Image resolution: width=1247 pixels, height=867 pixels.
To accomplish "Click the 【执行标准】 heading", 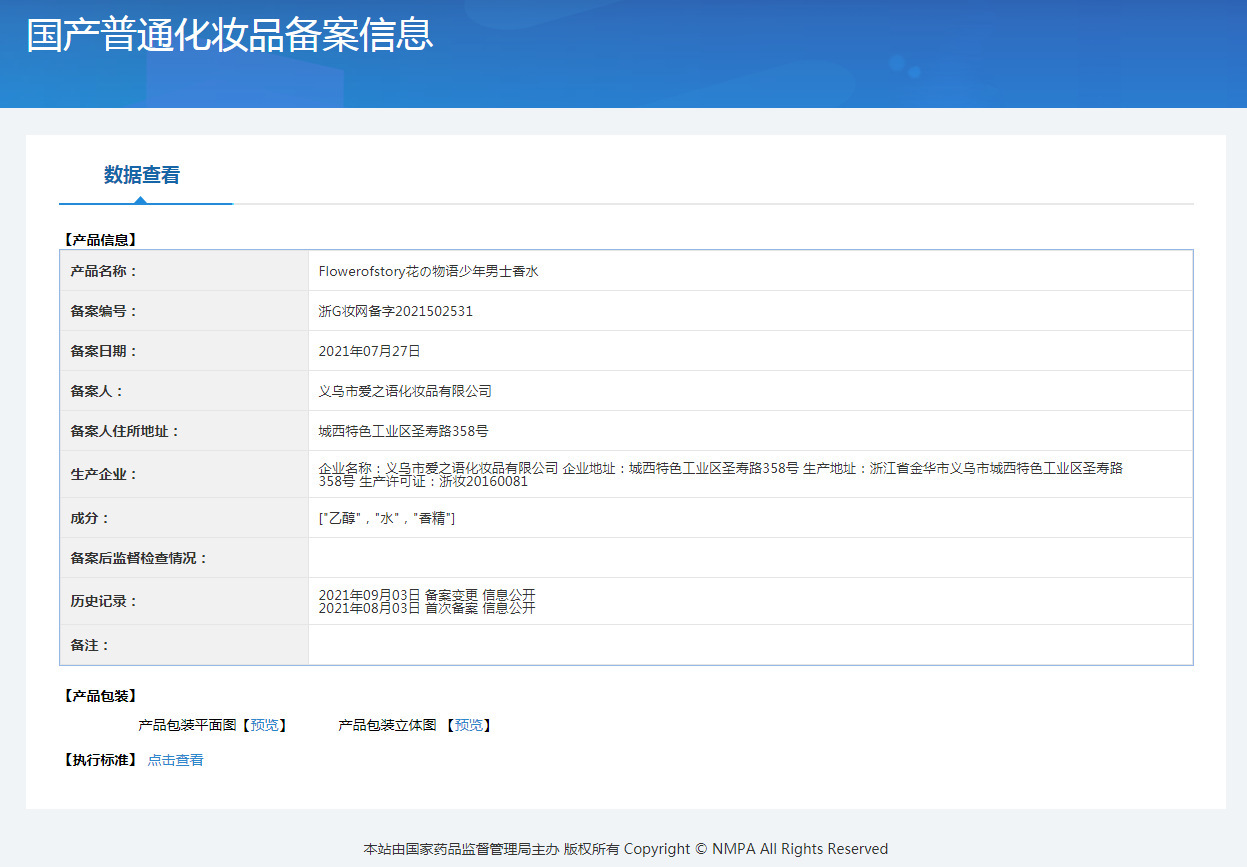I will point(99,760).
